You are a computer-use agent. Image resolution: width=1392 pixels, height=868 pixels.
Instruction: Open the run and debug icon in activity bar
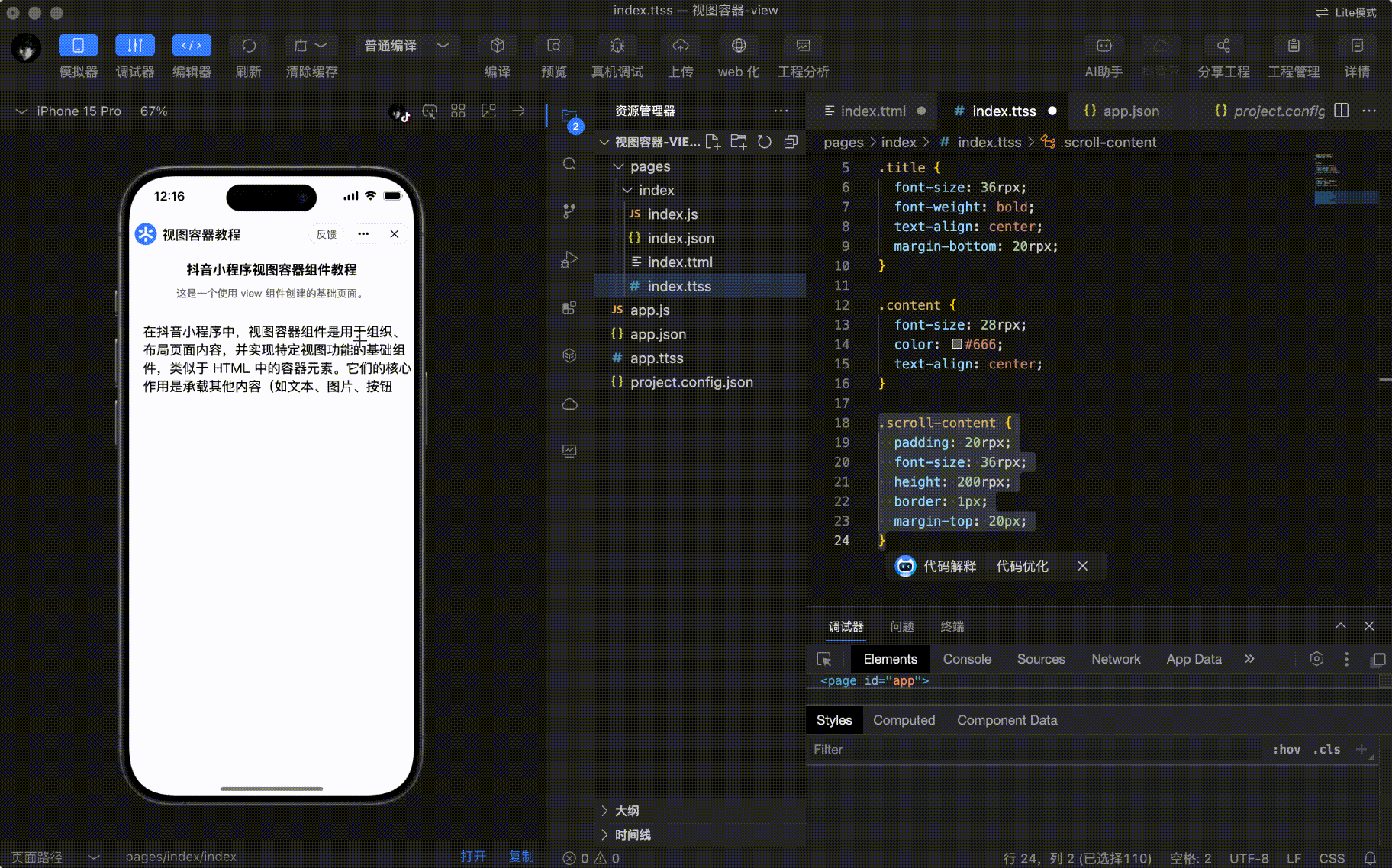[569, 259]
